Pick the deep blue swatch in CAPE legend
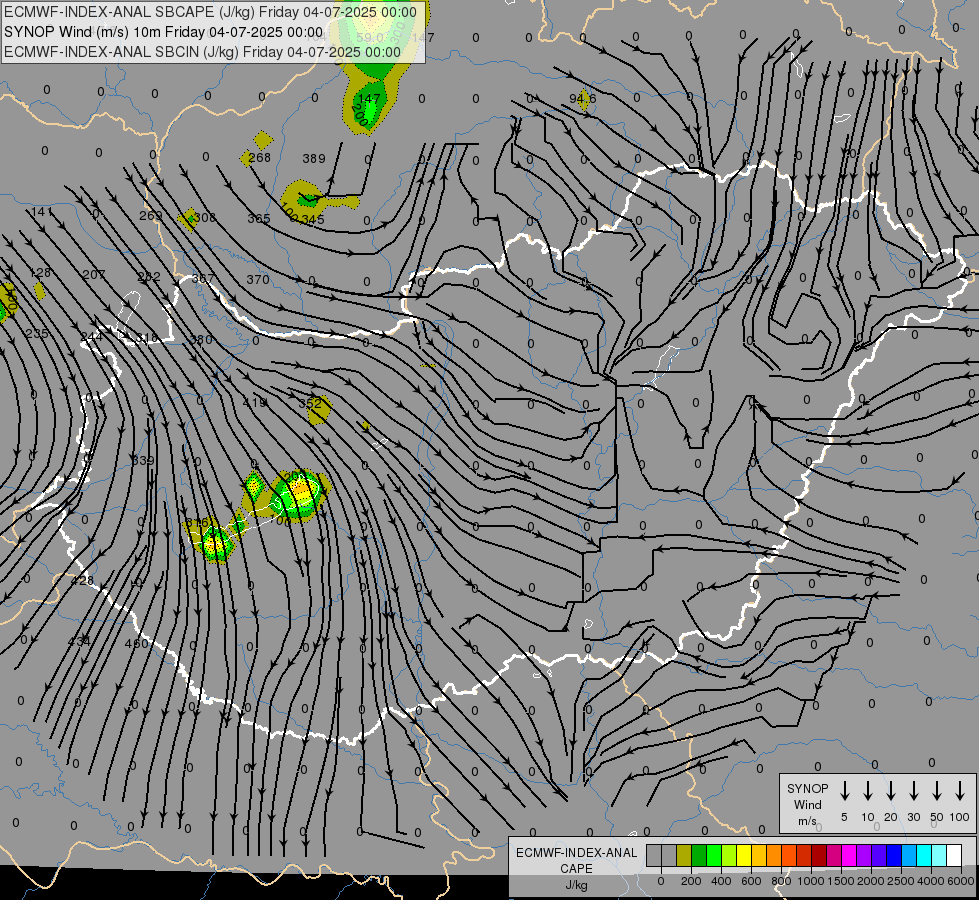 click(894, 856)
